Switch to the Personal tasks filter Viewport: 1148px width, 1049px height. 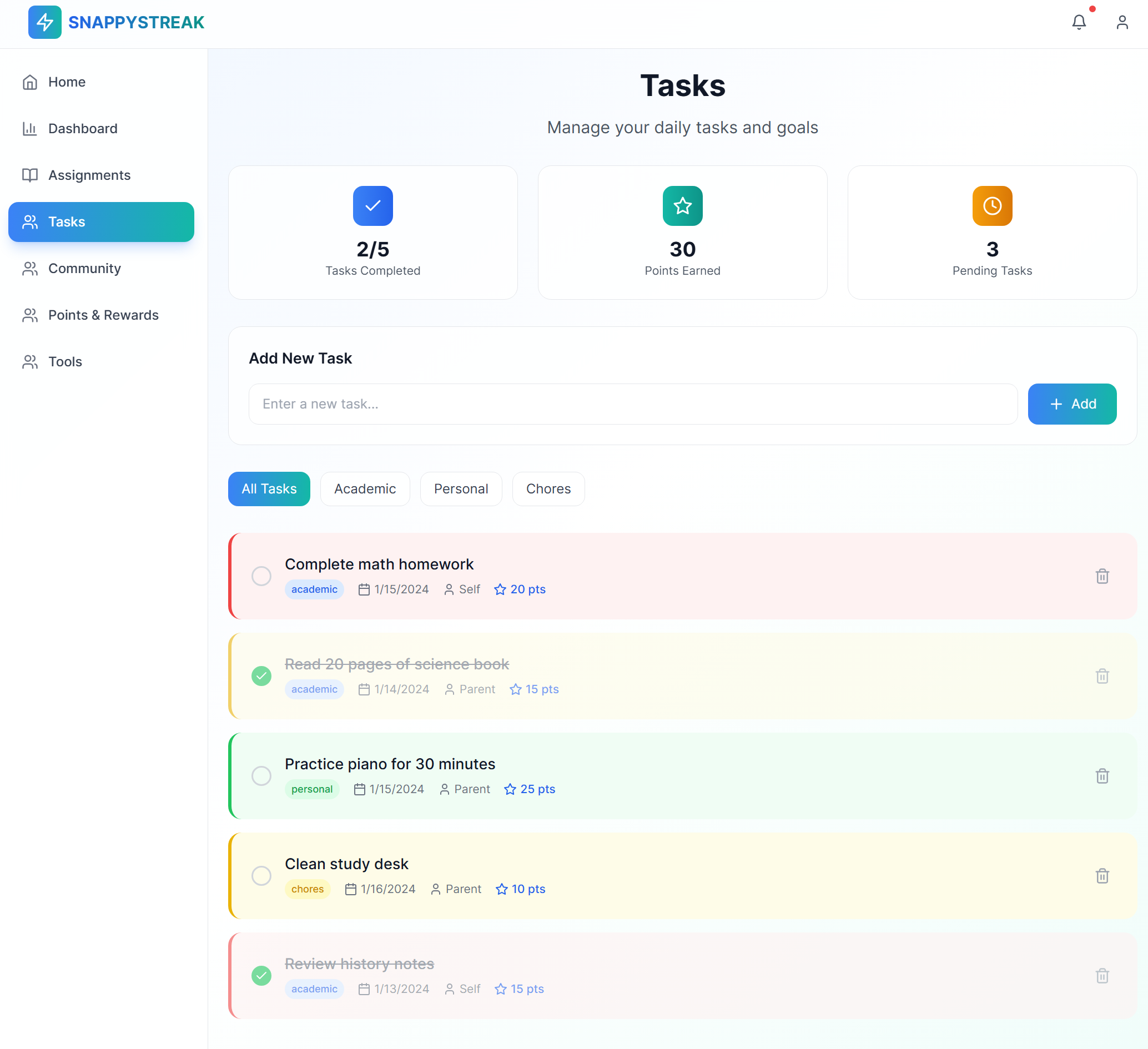[461, 489]
